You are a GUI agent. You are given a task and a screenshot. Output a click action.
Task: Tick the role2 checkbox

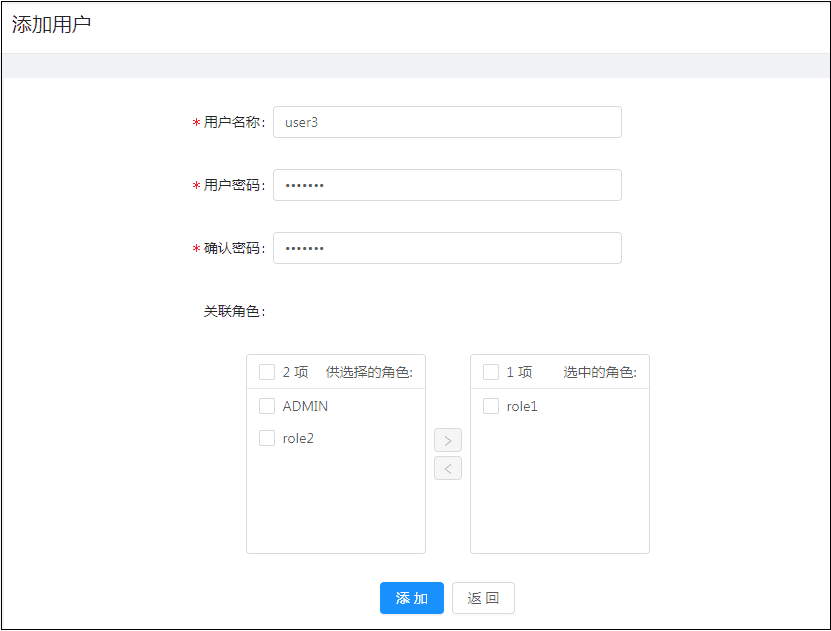click(267, 438)
